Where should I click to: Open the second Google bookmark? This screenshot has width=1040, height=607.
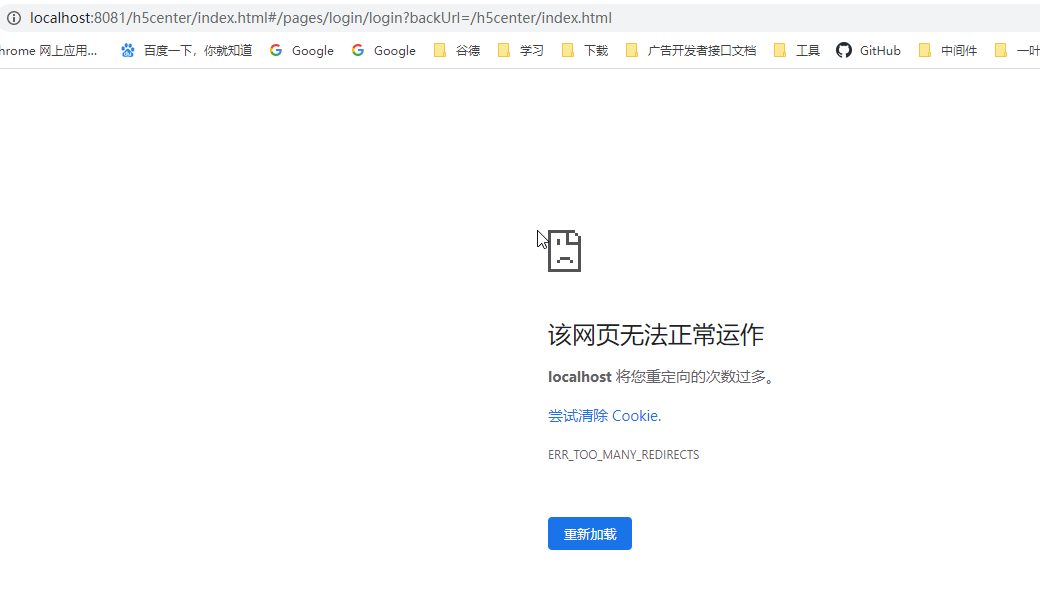click(383, 50)
